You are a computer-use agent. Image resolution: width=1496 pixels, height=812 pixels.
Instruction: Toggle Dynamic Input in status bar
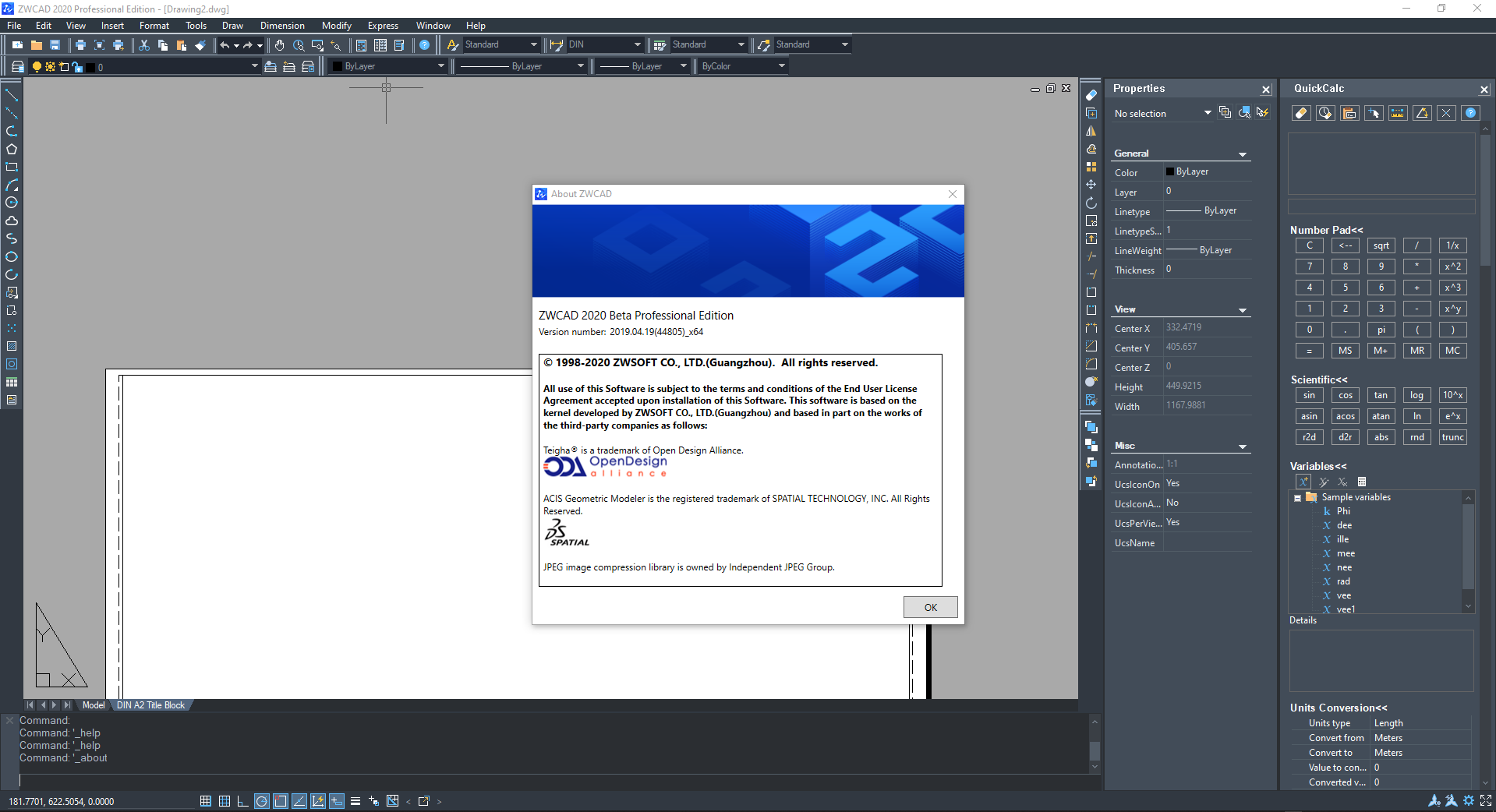point(337,801)
